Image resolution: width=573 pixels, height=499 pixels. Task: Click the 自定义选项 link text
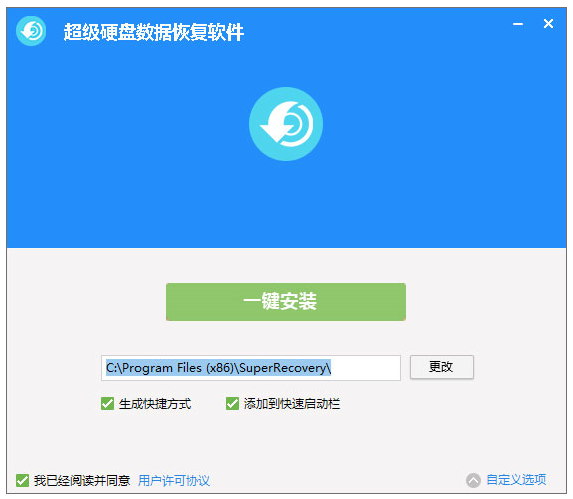(516, 480)
